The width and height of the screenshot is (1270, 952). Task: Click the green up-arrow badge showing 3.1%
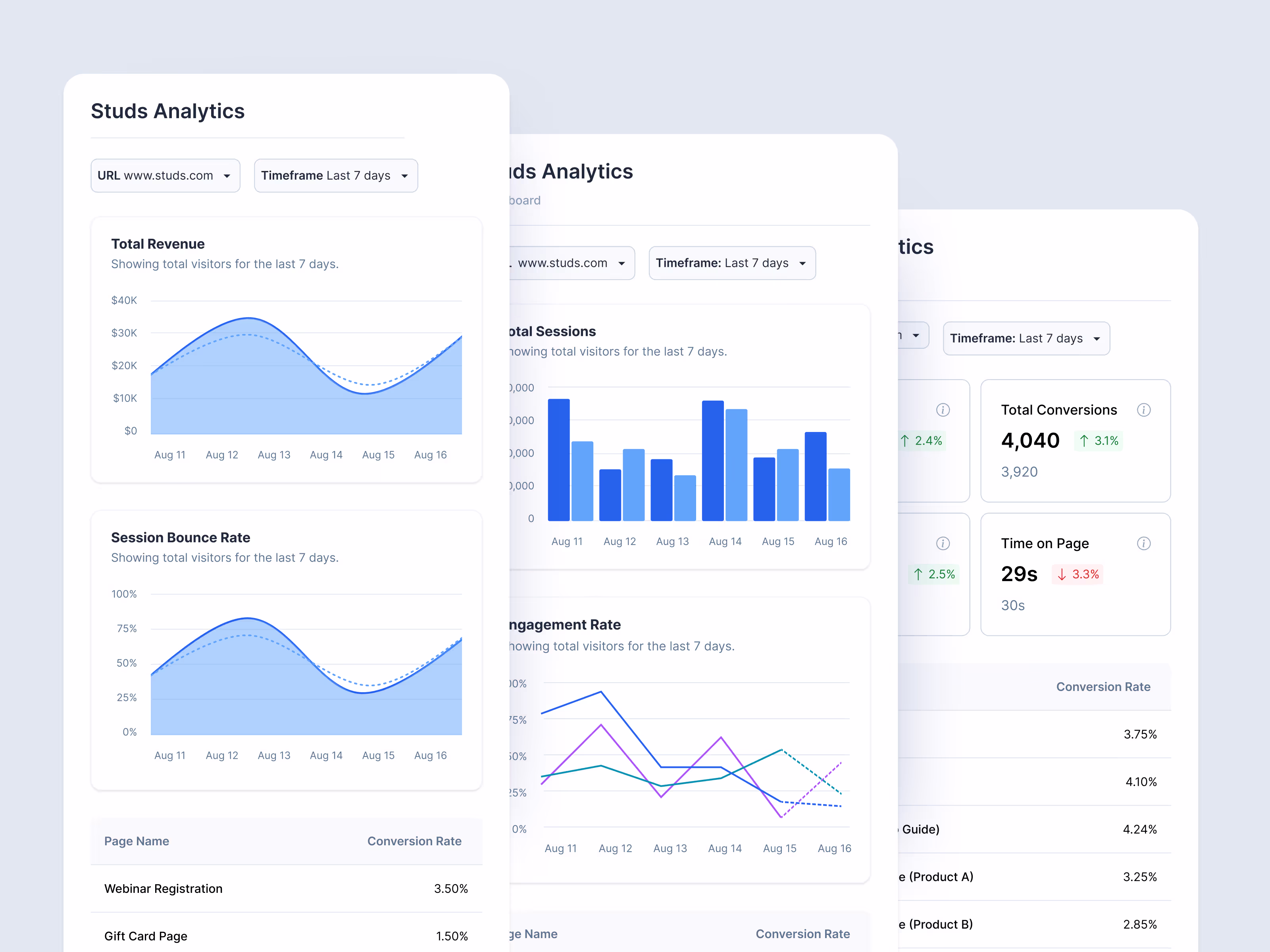tap(1098, 441)
